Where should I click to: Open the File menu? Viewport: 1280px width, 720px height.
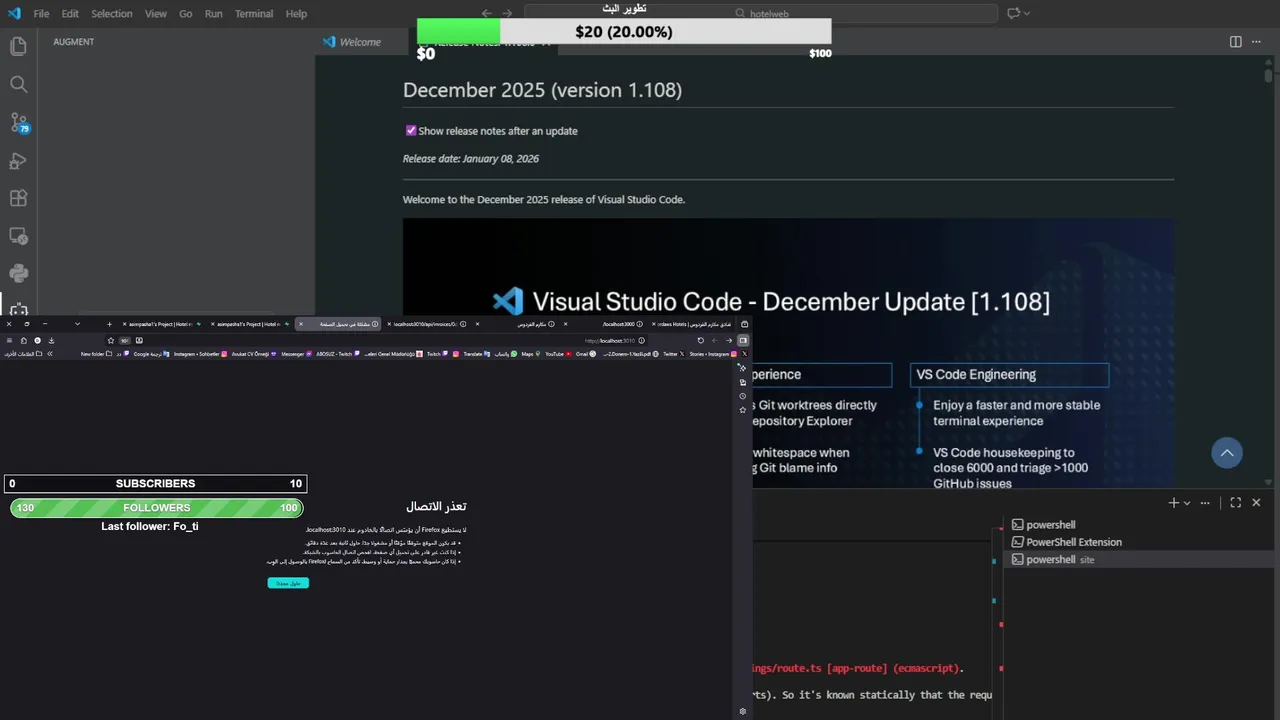tap(41, 13)
